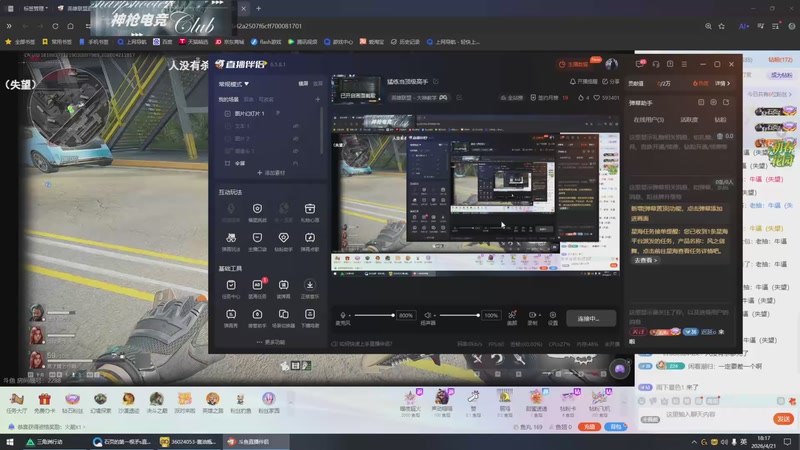Open the hamburger menu in 直播伴侣 title bar

click(x=684, y=64)
